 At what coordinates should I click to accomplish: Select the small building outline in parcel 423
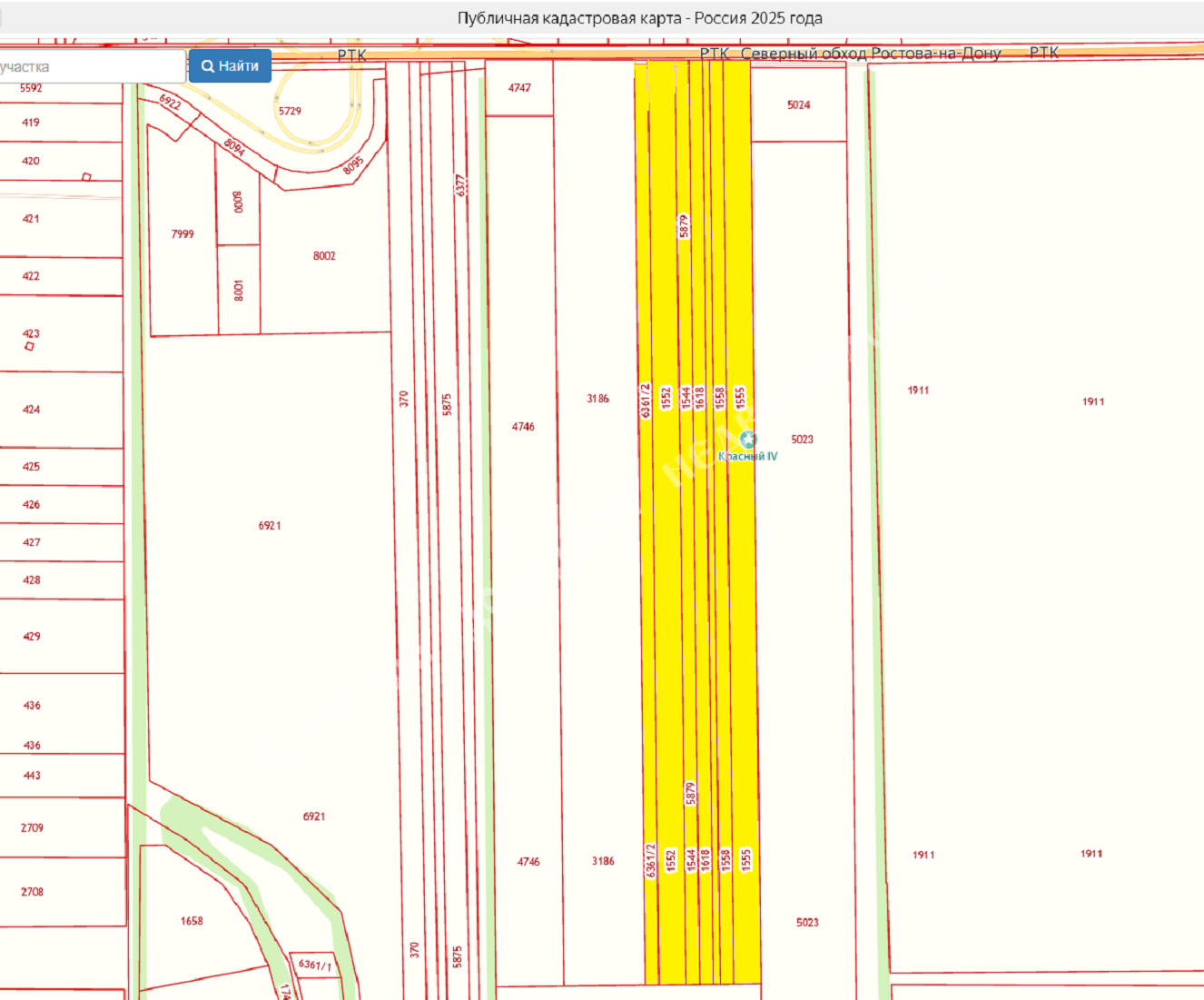point(30,346)
